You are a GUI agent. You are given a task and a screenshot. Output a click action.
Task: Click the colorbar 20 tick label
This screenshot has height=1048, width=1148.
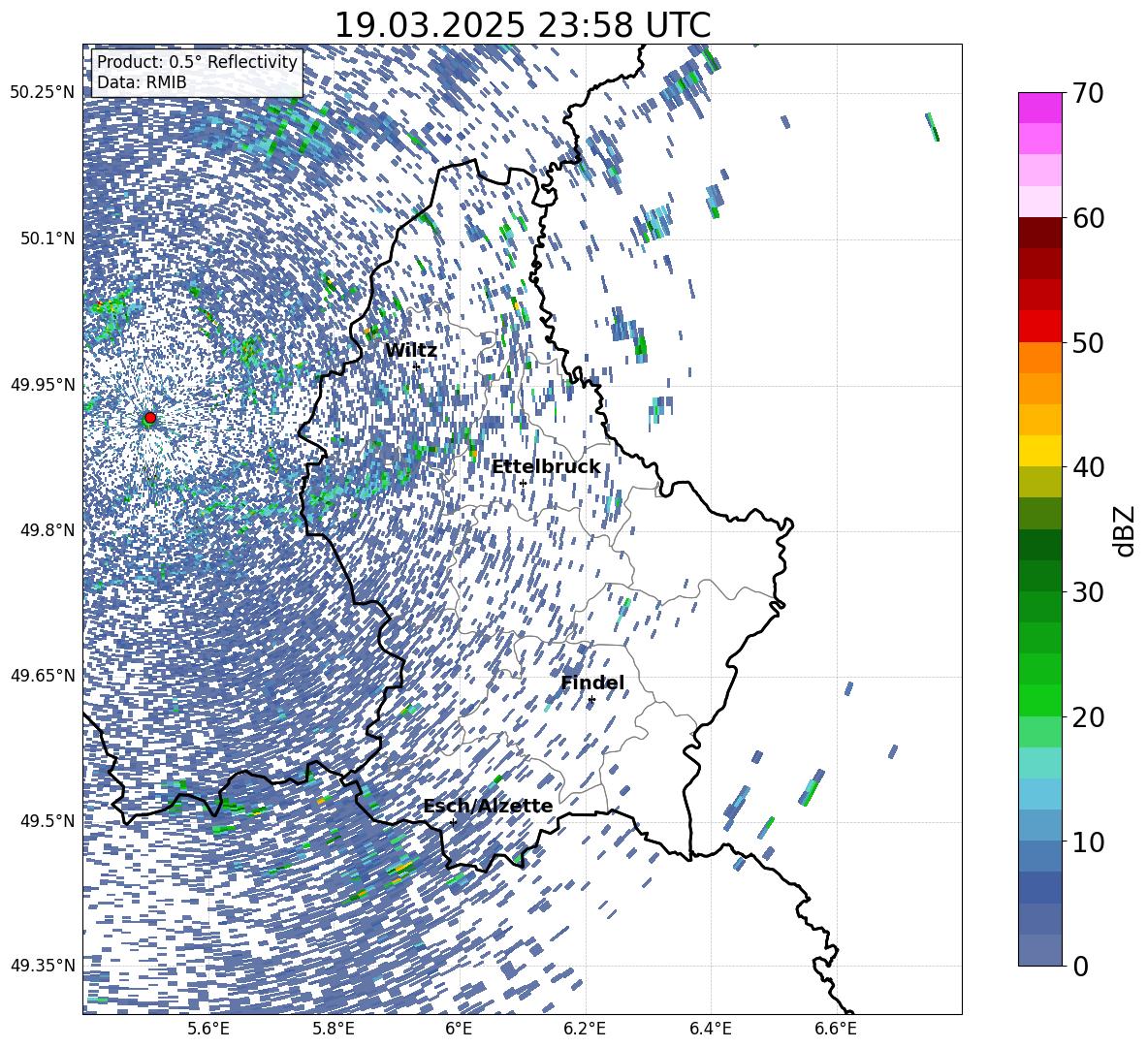point(1088,716)
